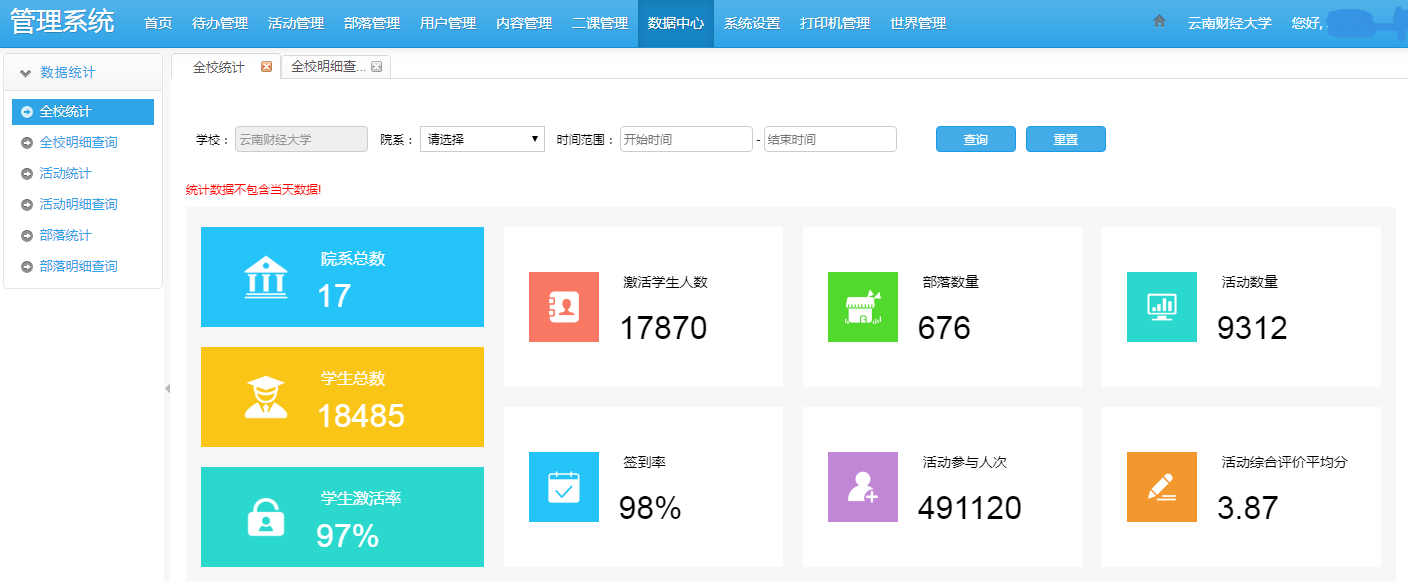This screenshot has height=582, width=1408.
Task: Click the monitor chart icon for 活动数量
Action: [x=1161, y=307]
